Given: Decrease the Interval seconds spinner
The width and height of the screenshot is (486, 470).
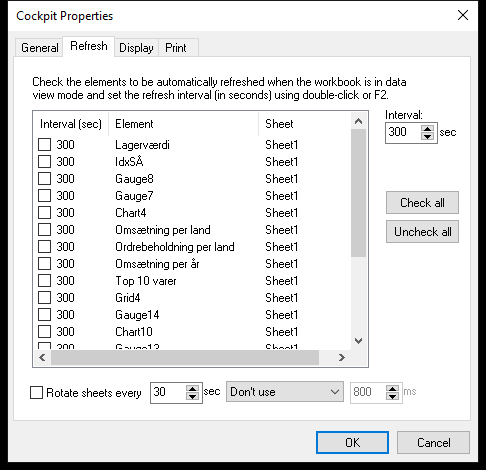Looking at the screenshot, I should point(427,137).
